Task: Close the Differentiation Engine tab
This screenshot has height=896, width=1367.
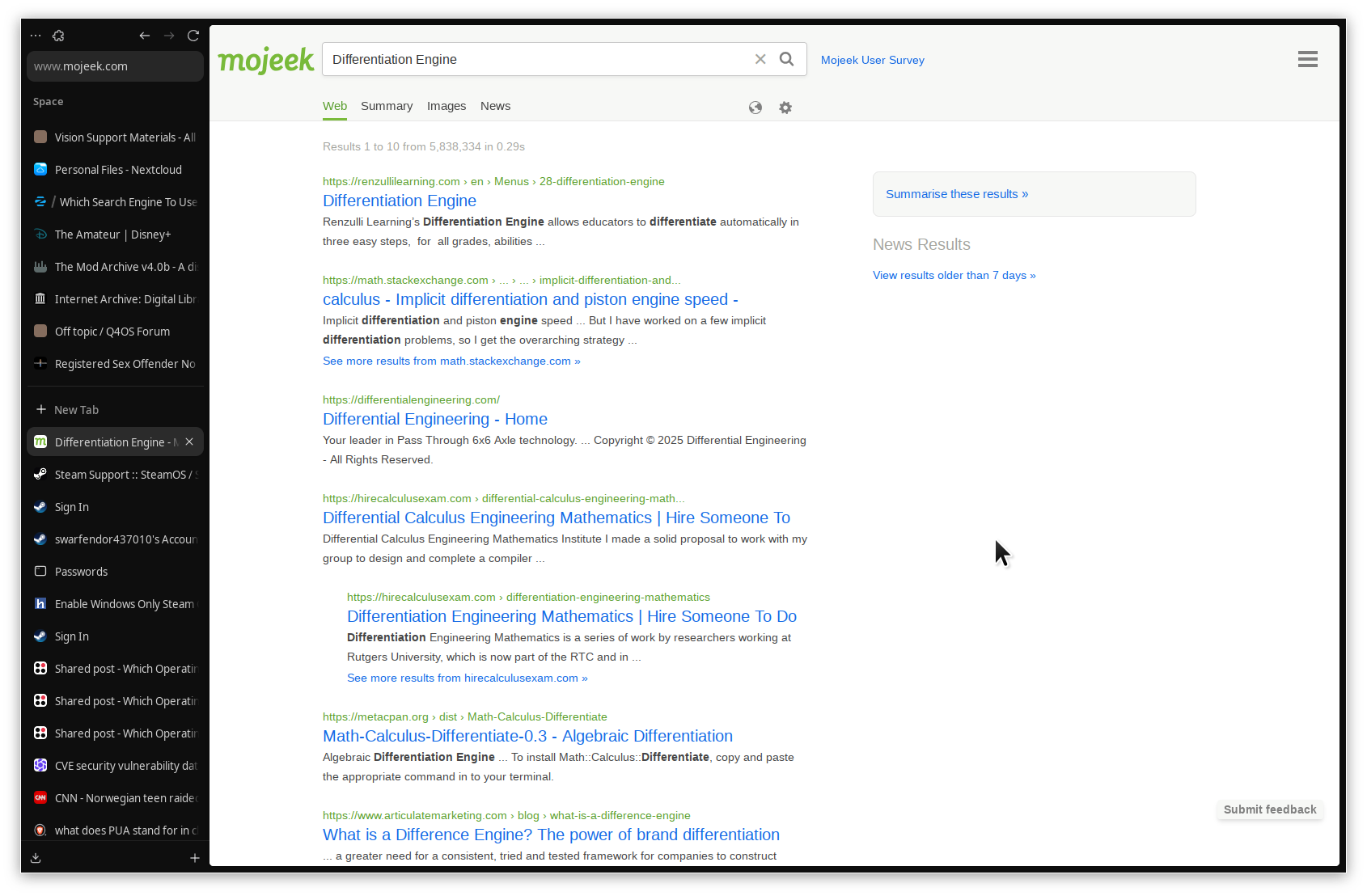Action: point(189,442)
